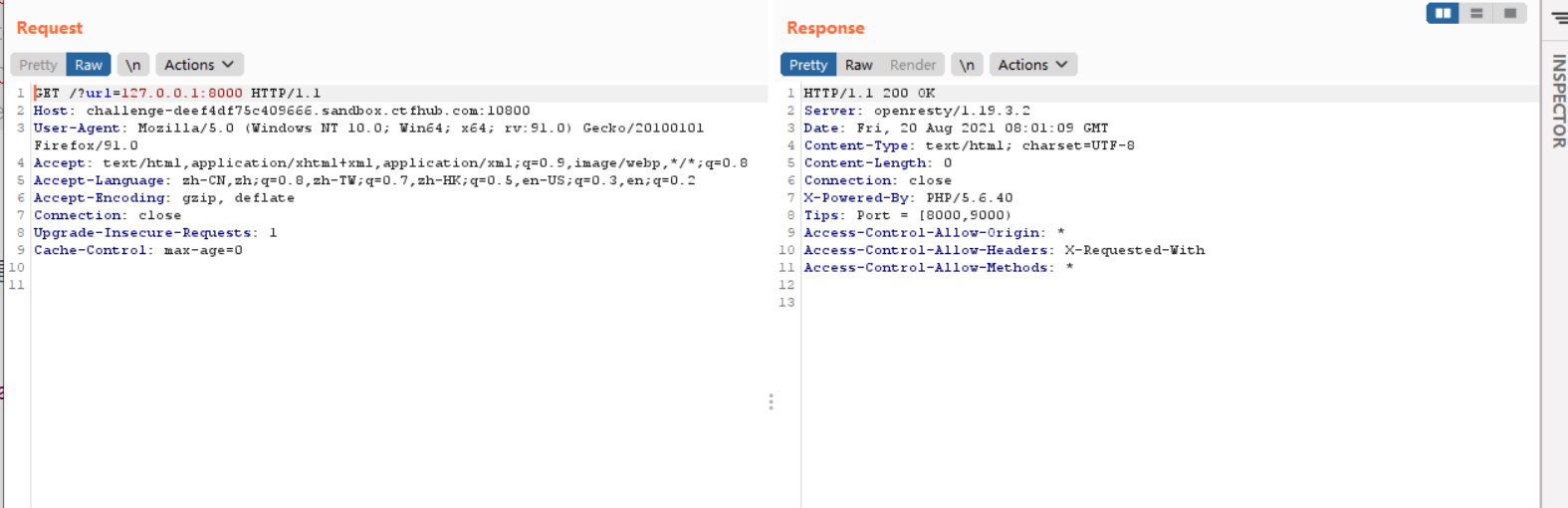Screen dimensions: 1568x508
Task: Click the Access-Control-Allow-Headers line
Action: 1005,250
